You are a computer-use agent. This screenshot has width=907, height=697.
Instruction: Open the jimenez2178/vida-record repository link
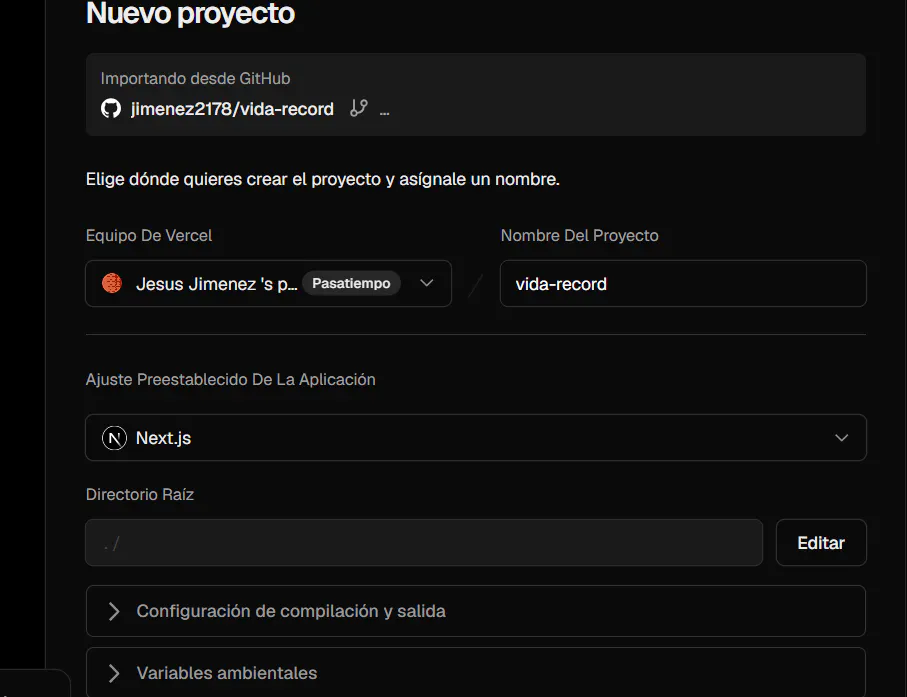(x=232, y=109)
